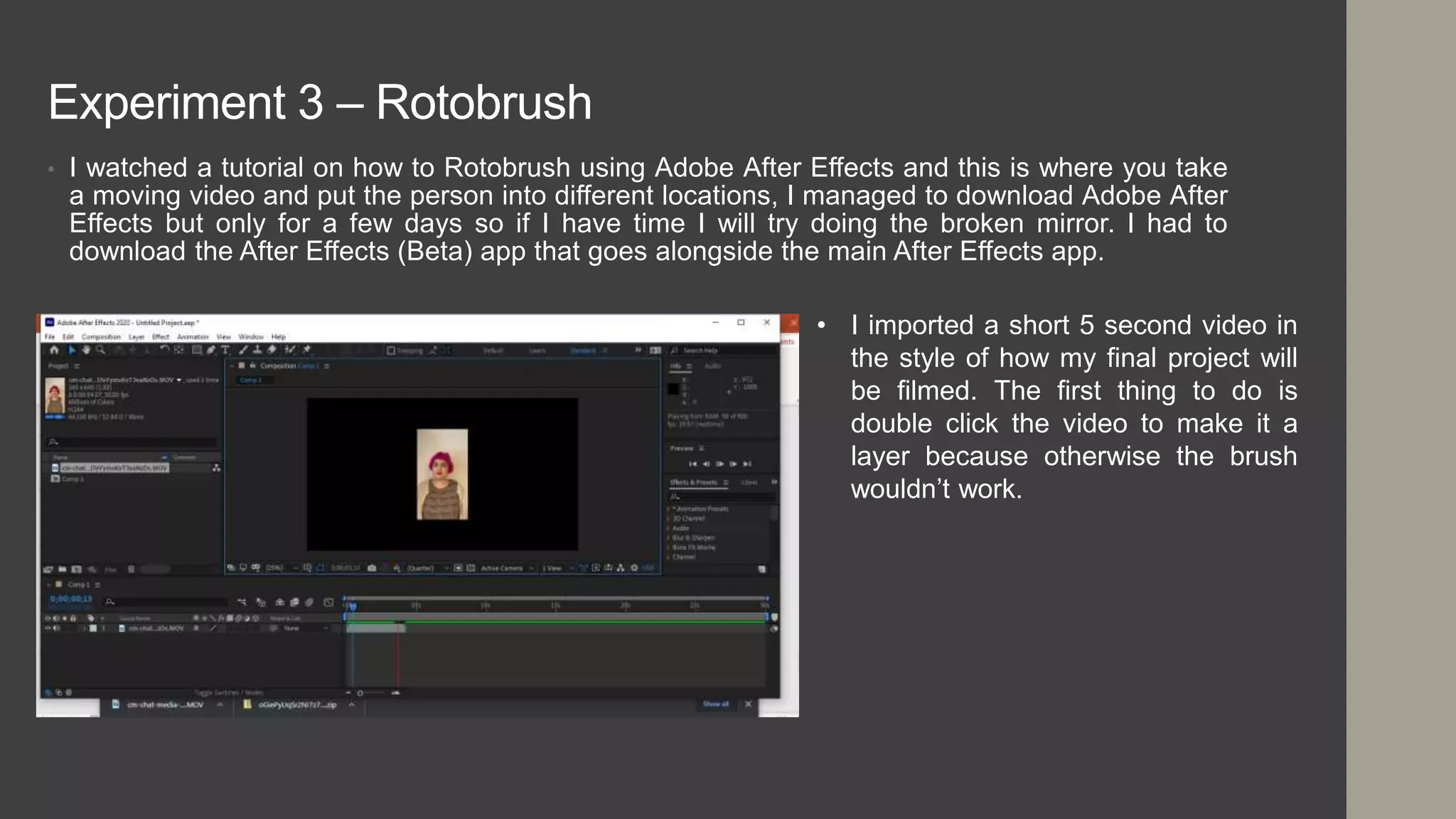Click the Show all downloads link
Screen dimensions: 1456x819
(715, 704)
